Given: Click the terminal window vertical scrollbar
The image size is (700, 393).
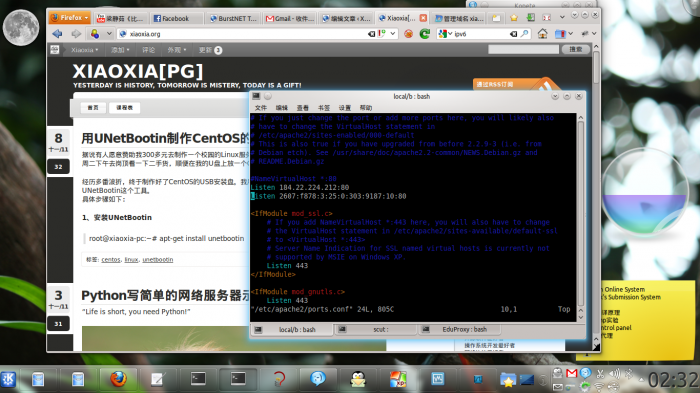Looking at the screenshot, I should (580, 214).
